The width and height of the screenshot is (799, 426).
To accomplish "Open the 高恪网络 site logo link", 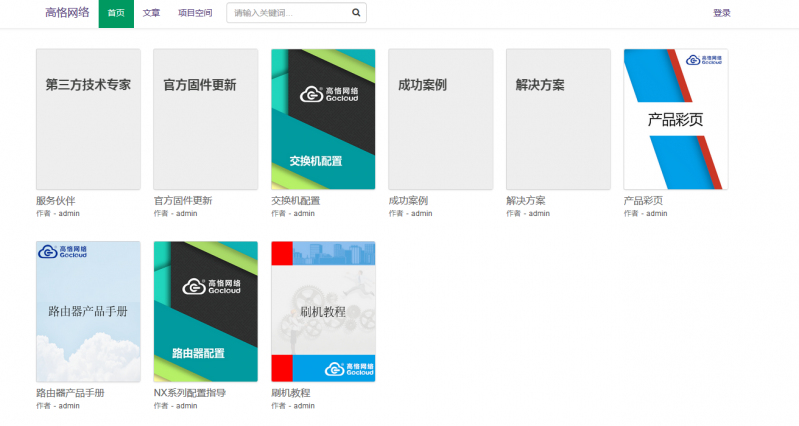I will (x=67, y=13).
